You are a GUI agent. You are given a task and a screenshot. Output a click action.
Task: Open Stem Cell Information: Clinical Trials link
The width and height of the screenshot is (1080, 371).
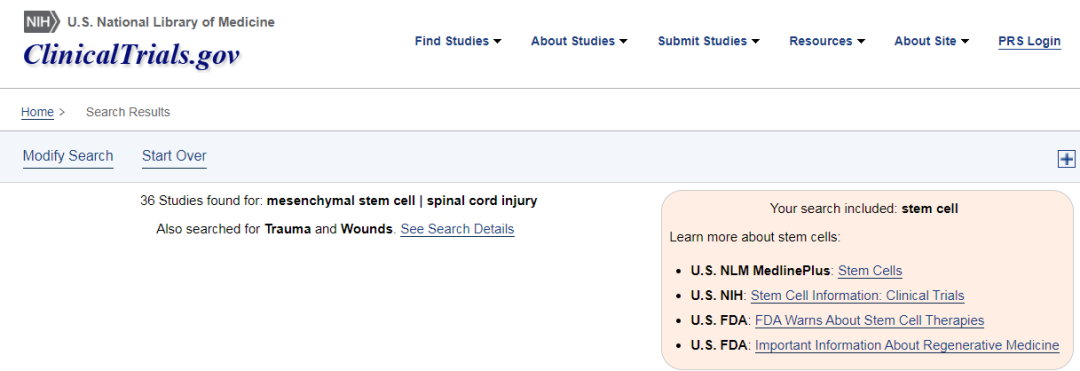tap(858, 295)
